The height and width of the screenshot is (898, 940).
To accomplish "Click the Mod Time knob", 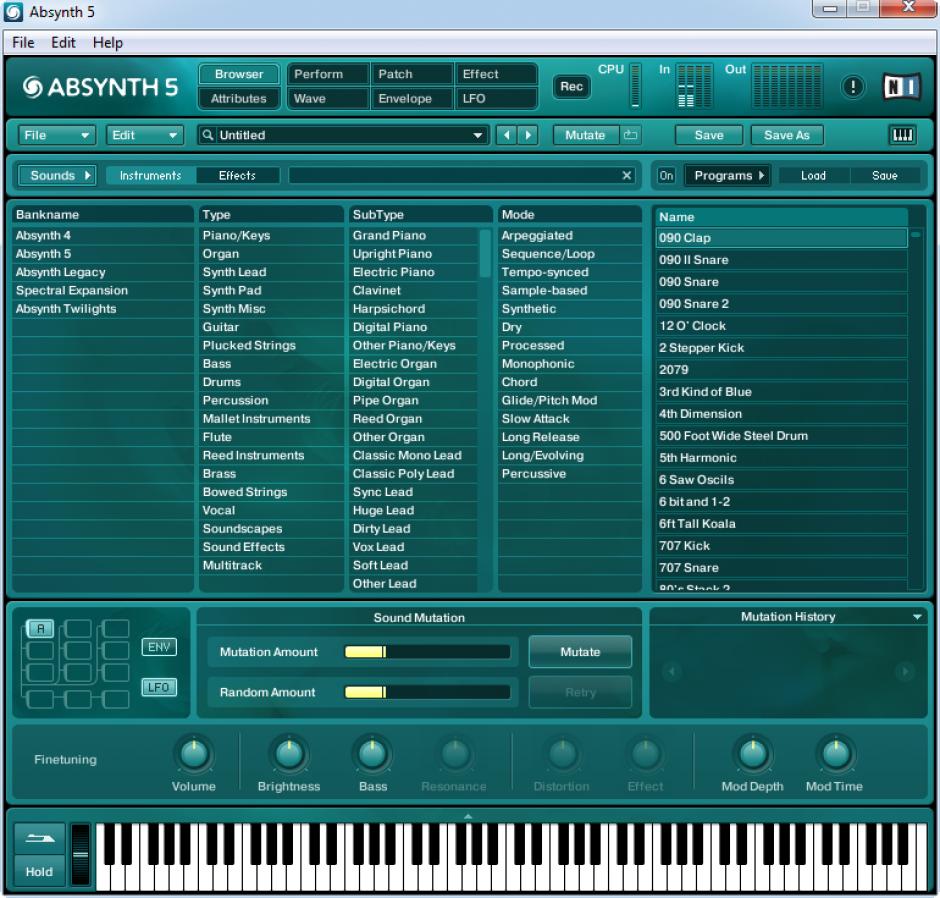I will coord(835,754).
